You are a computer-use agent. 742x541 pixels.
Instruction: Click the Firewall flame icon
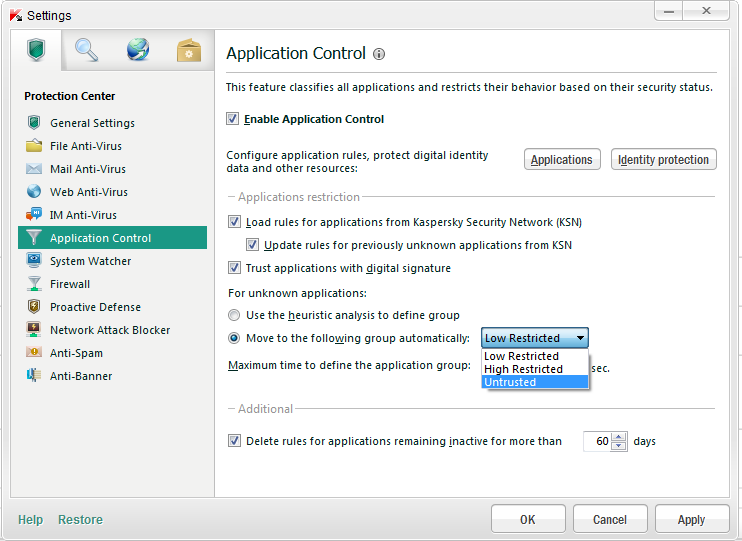[34, 284]
